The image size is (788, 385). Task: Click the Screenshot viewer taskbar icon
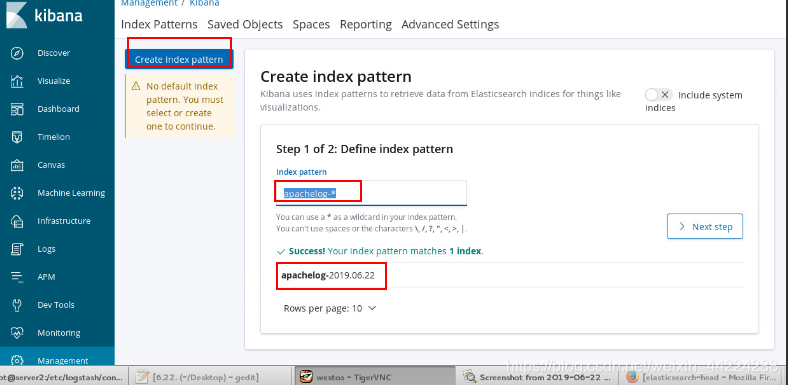point(469,376)
